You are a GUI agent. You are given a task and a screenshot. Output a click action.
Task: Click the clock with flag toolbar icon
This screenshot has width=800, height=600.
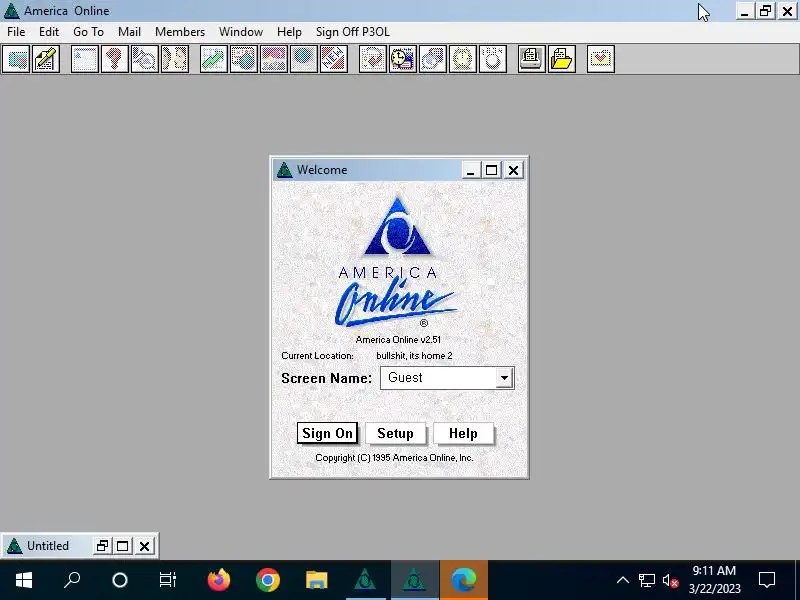[x=403, y=59]
